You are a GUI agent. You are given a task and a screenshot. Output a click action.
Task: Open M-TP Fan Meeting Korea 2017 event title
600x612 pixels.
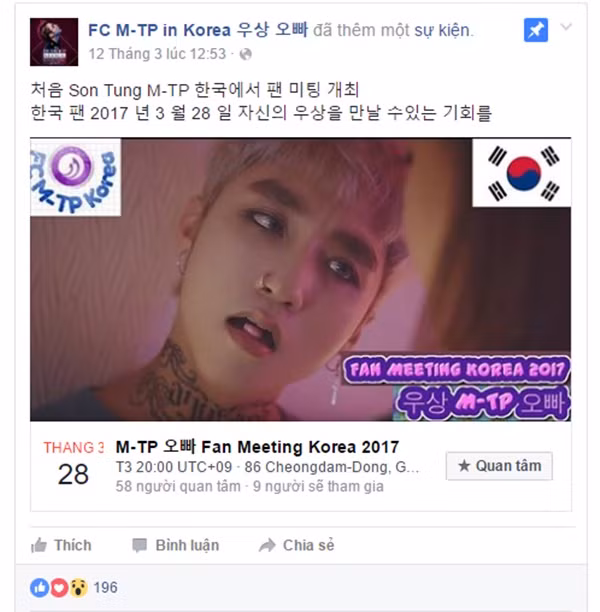tap(257, 447)
